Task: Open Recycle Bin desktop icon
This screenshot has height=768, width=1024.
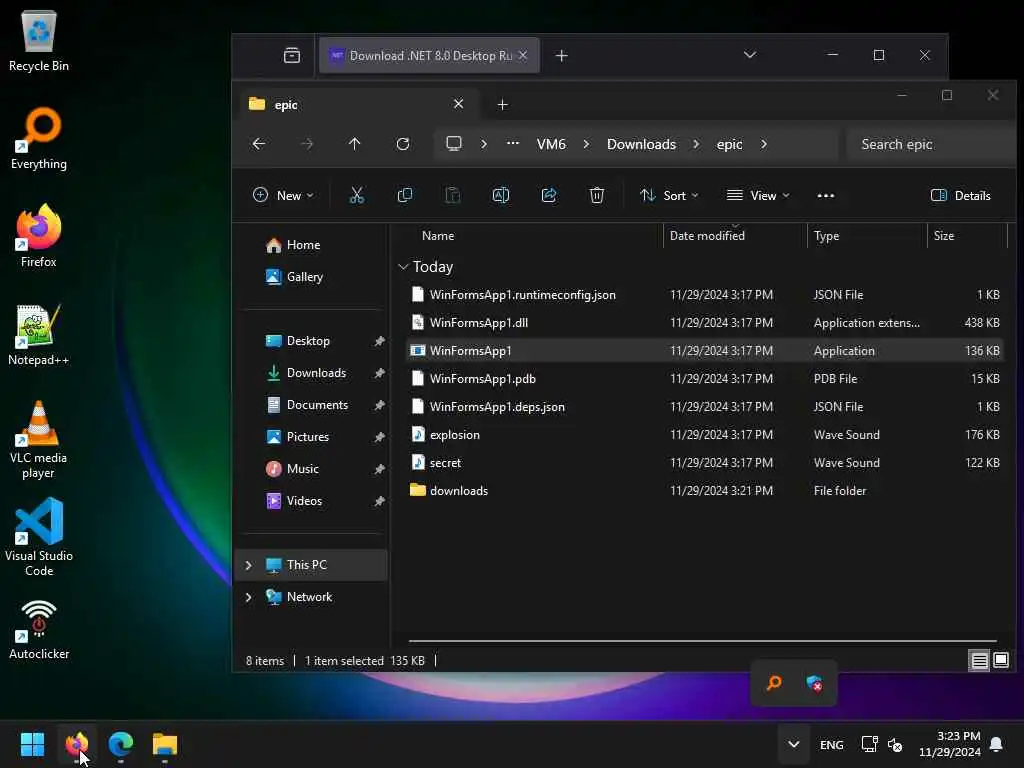Action: click(x=39, y=41)
